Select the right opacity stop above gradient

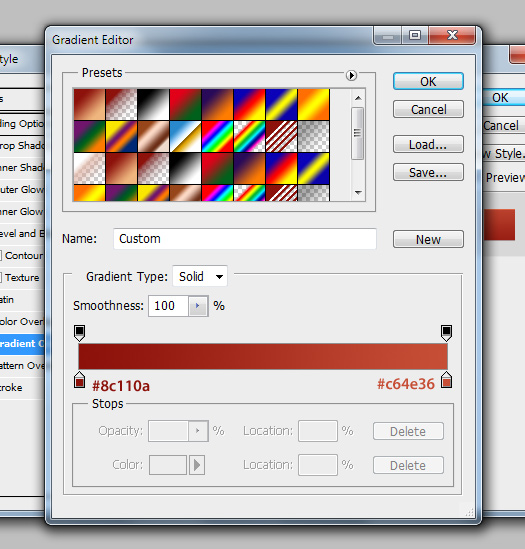tap(446, 333)
